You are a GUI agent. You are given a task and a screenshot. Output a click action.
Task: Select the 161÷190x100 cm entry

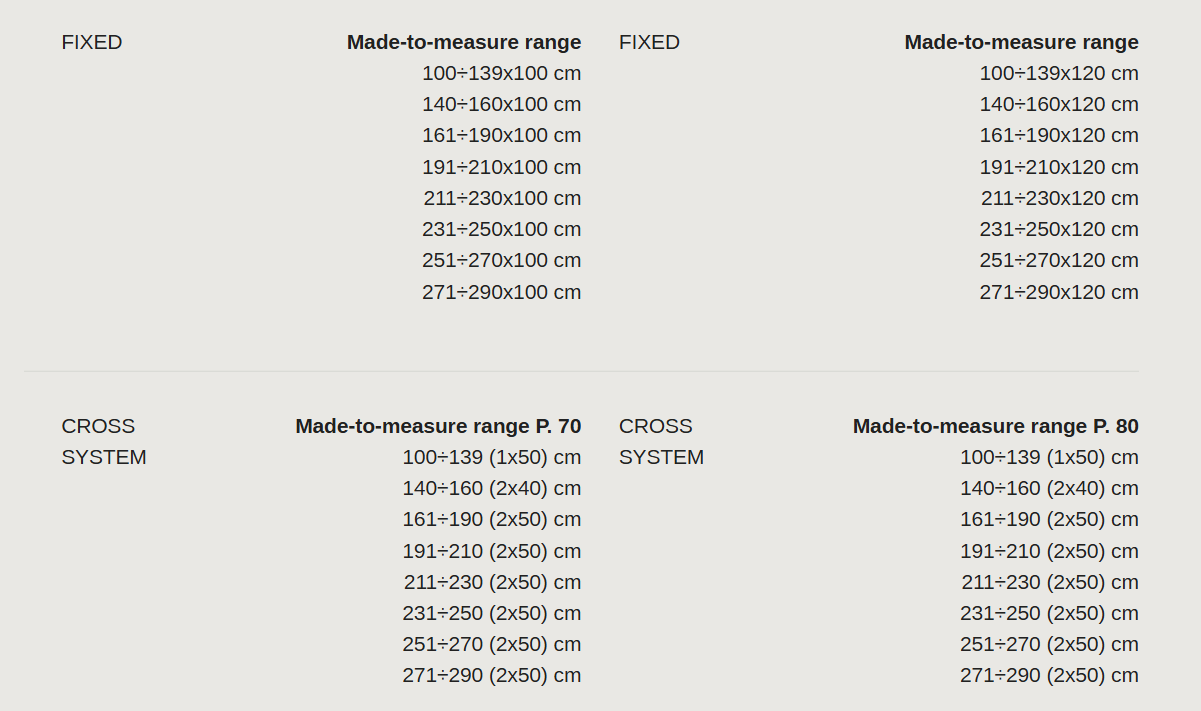pos(501,135)
